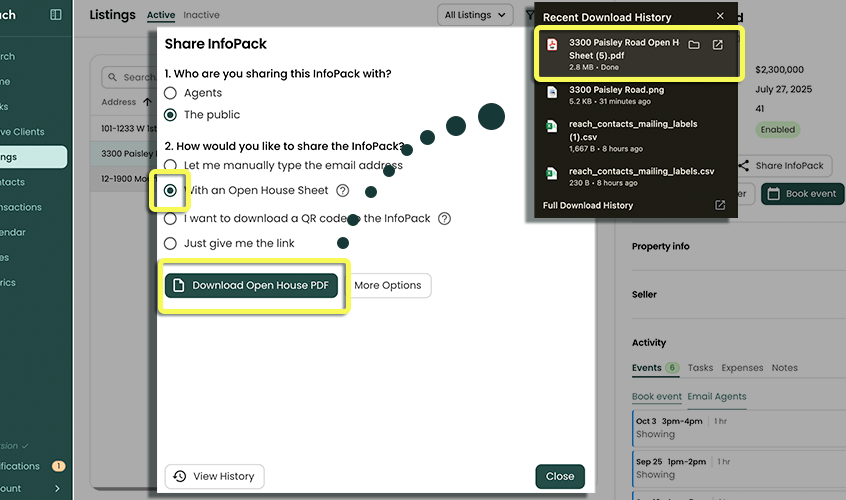Click the help icon beside QR code option

coord(445,219)
